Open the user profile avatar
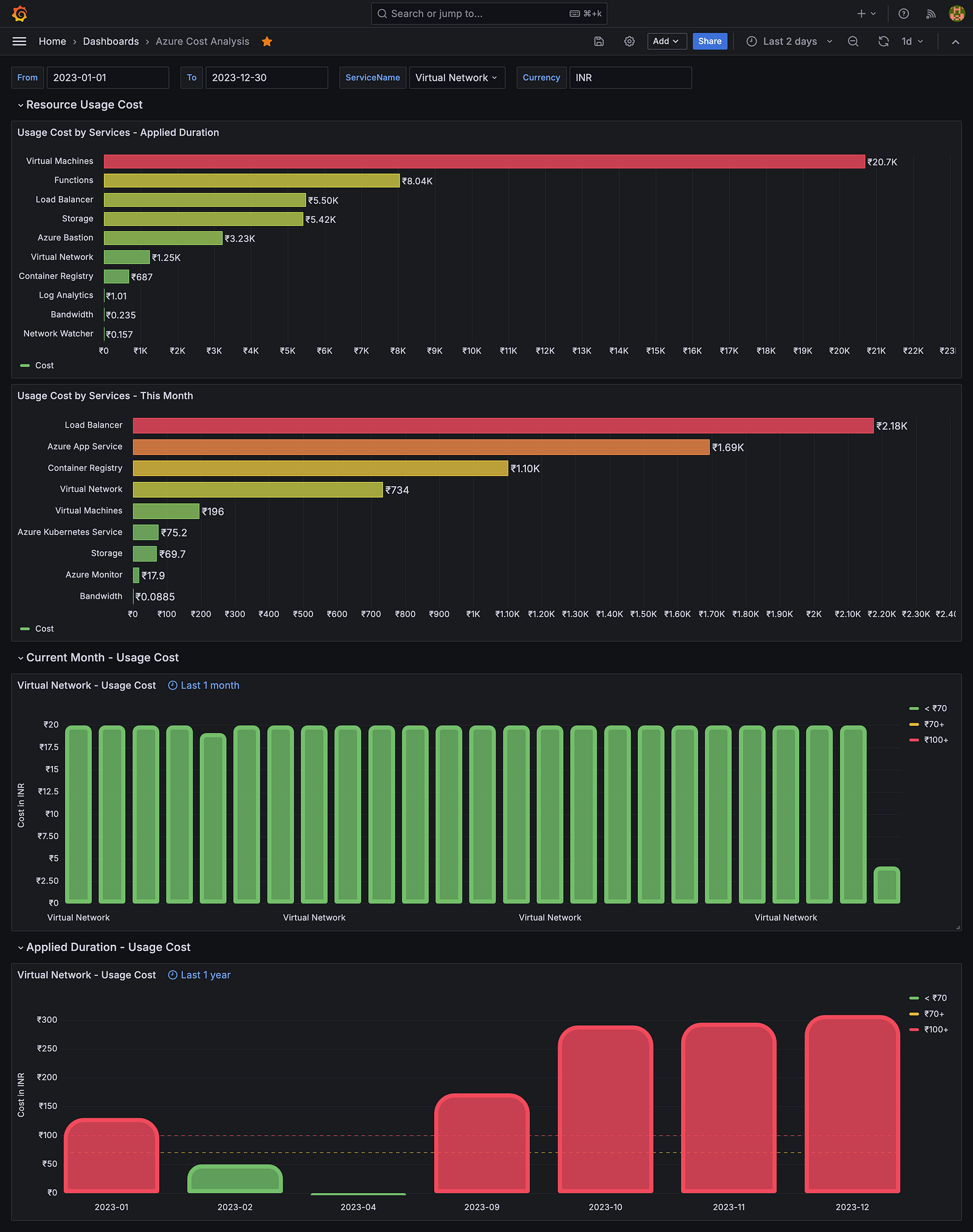 957,13
